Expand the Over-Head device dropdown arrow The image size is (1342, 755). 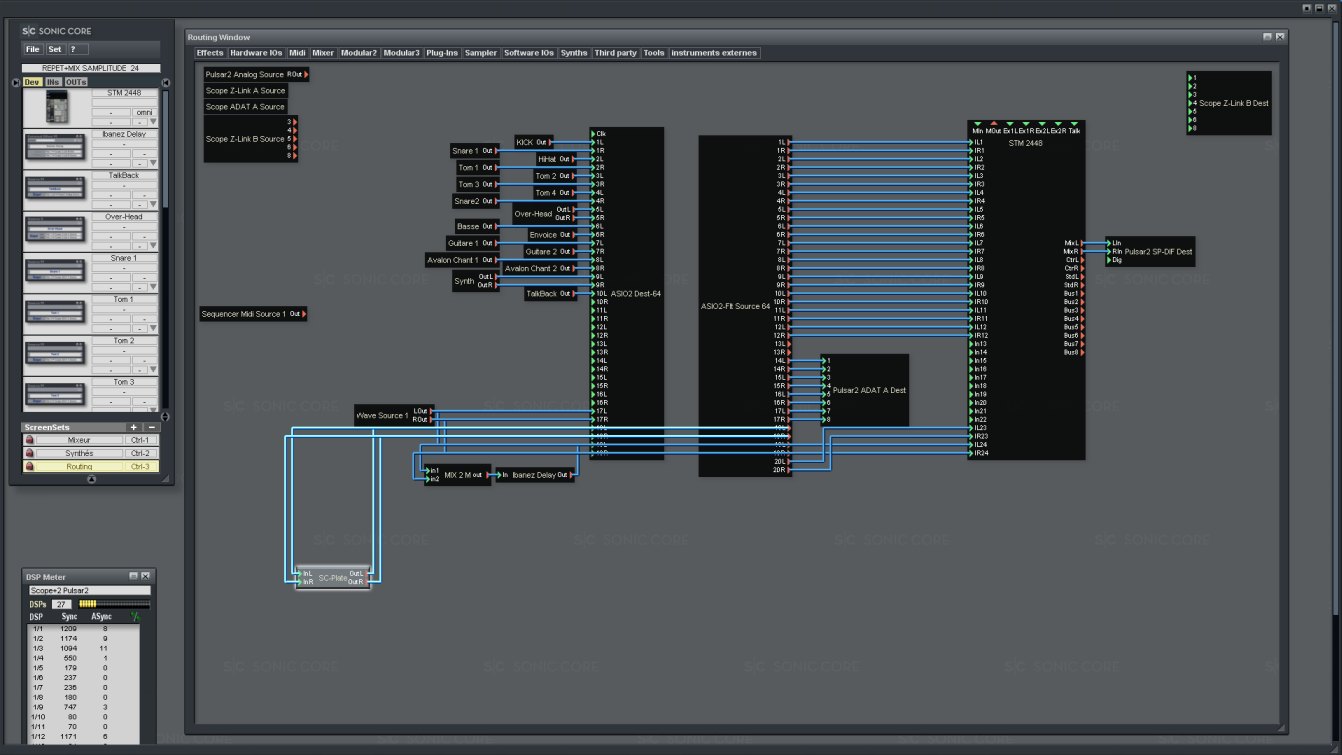tap(153, 245)
